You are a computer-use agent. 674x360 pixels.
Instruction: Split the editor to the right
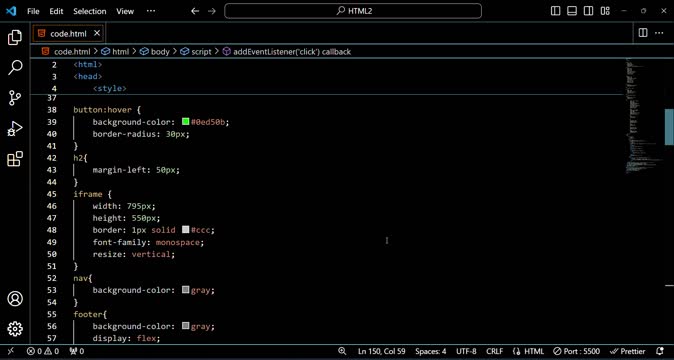pyautogui.click(x=643, y=33)
